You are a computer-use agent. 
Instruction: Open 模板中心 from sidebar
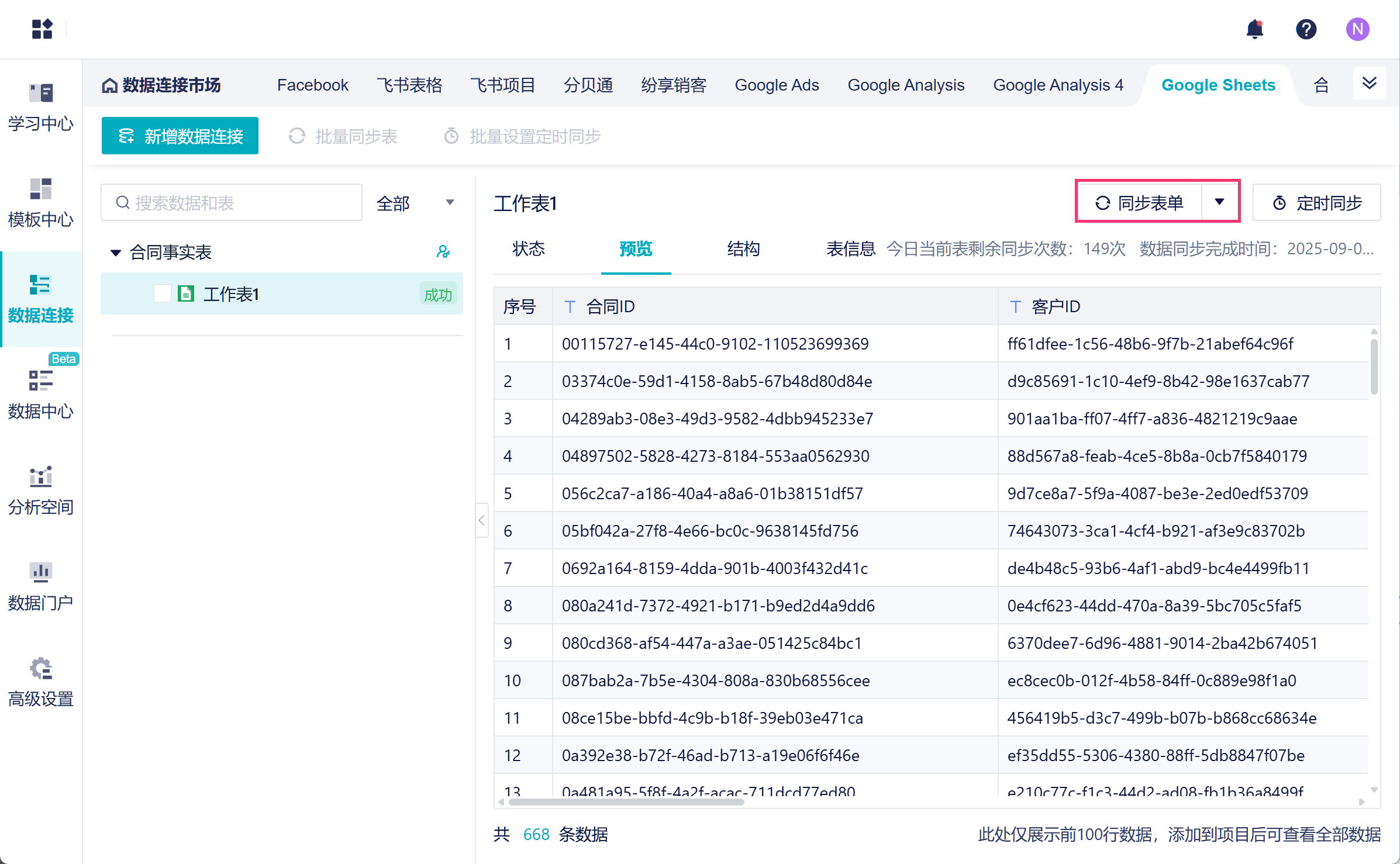pos(41,203)
